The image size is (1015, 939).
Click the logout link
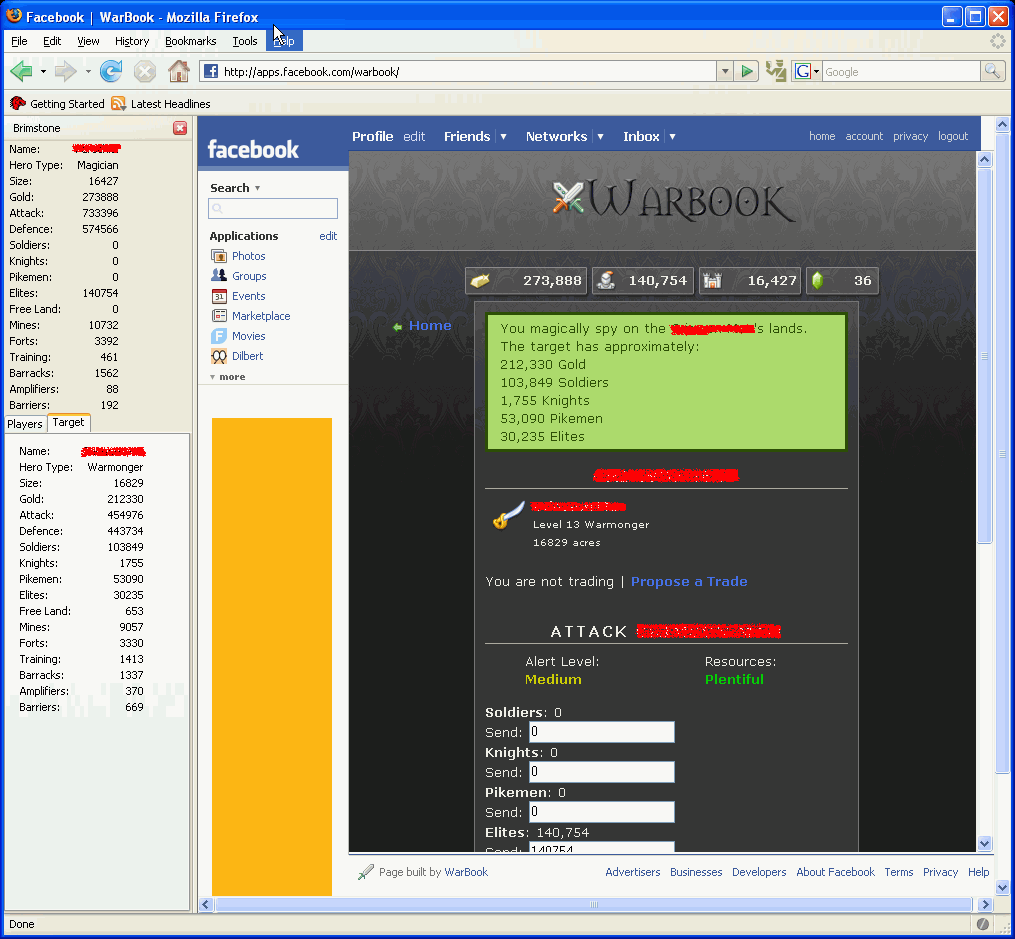tap(953, 136)
